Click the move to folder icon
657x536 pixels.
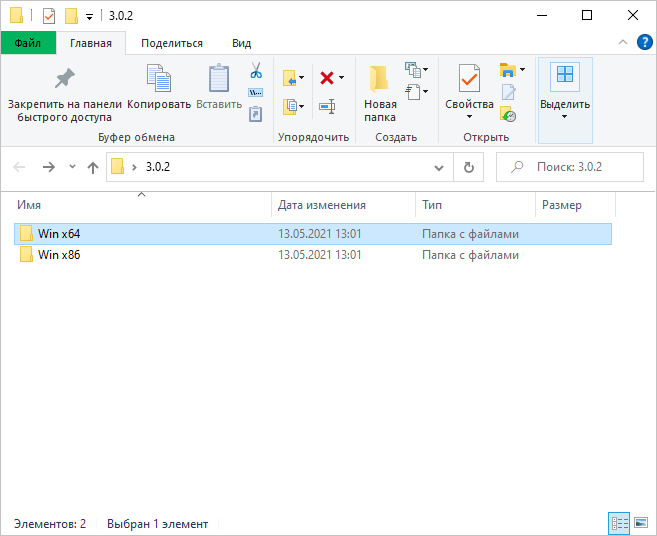tap(290, 78)
